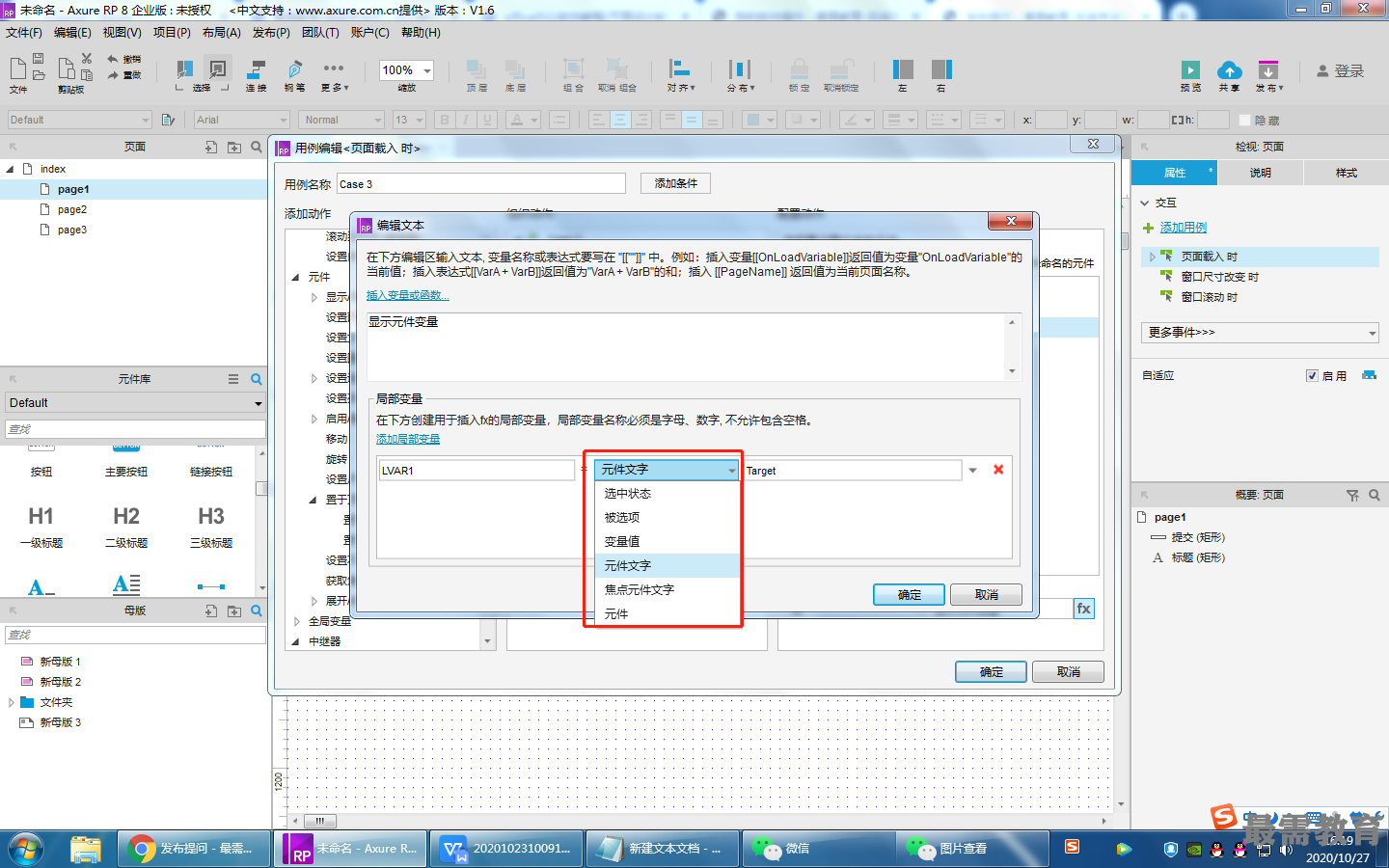1389x868 pixels.
Task: Open the Default library dropdown in 元件库
Action: [134, 403]
